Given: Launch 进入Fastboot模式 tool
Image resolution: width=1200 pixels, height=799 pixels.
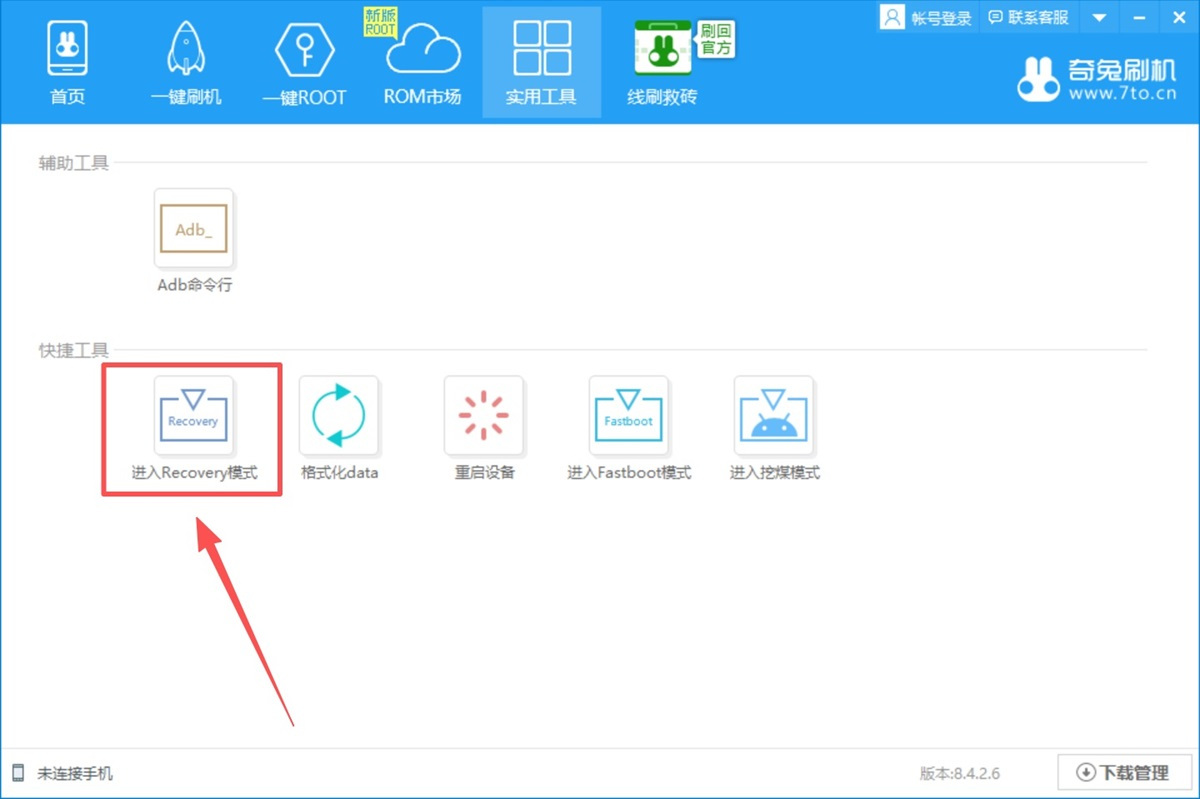Looking at the screenshot, I should point(629,416).
